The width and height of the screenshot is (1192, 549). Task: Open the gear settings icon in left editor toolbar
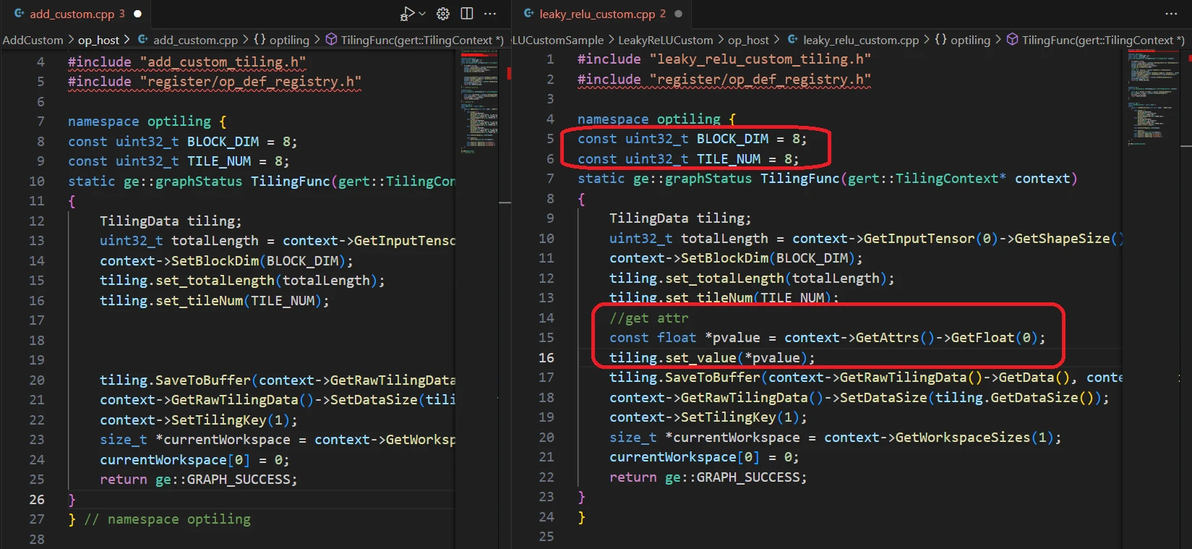click(444, 14)
